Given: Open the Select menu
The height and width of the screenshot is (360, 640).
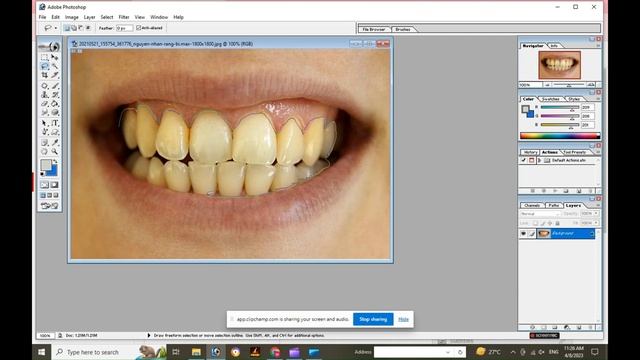Looking at the screenshot, I should tap(107, 17).
